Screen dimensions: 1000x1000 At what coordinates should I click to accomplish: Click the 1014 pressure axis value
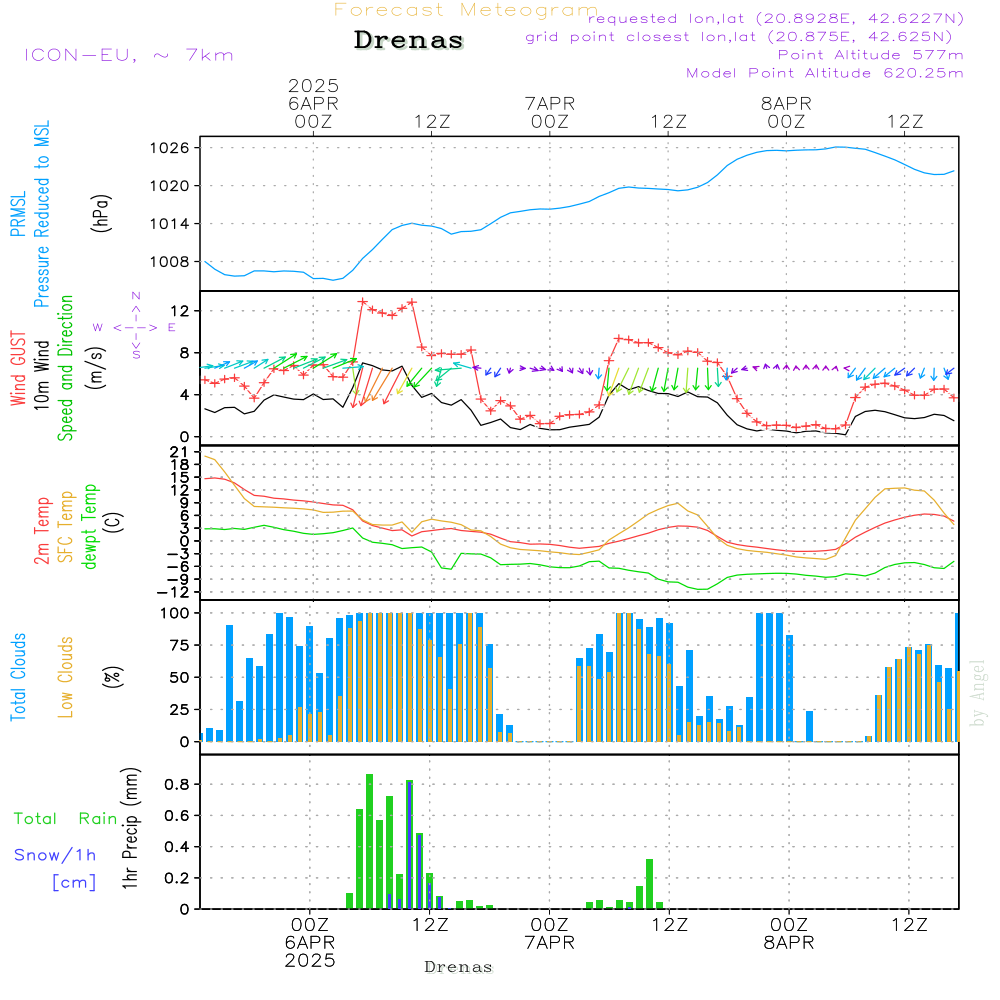[x=169, y=224]
